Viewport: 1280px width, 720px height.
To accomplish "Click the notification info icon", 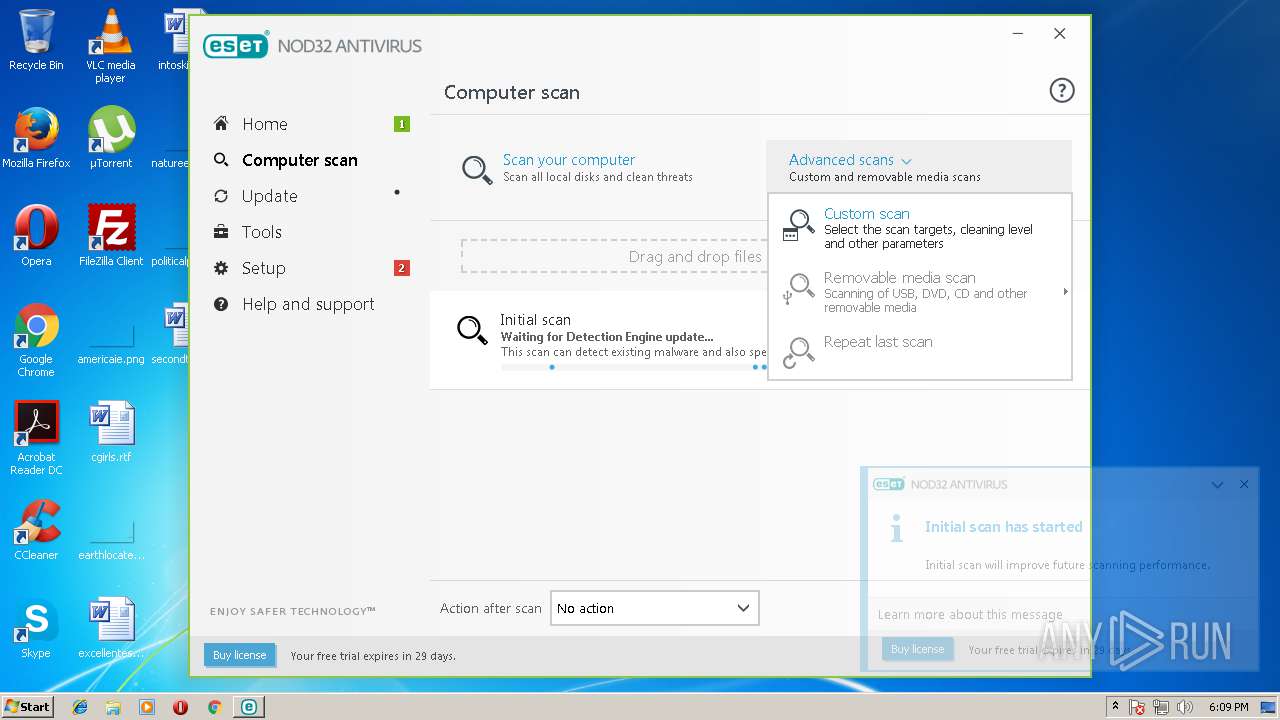I will (897, 529).
